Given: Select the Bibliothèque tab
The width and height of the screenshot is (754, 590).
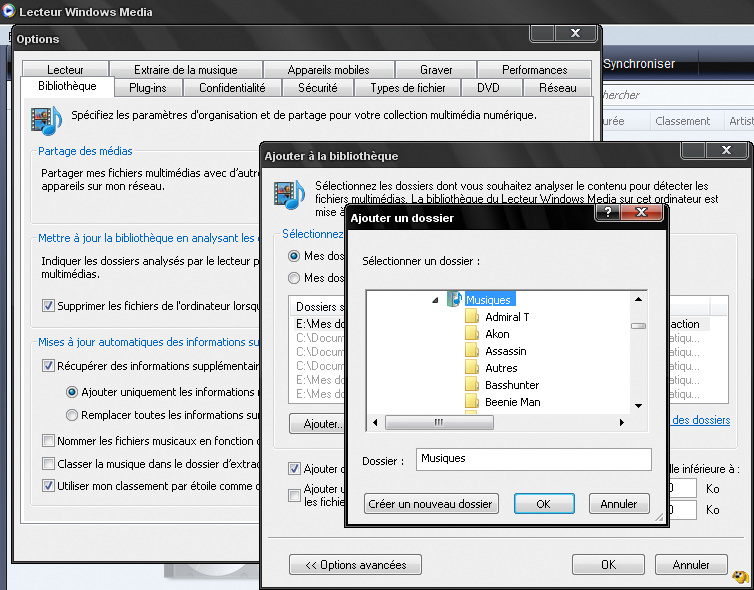Looking at the screenshot, I should (67, 86).
